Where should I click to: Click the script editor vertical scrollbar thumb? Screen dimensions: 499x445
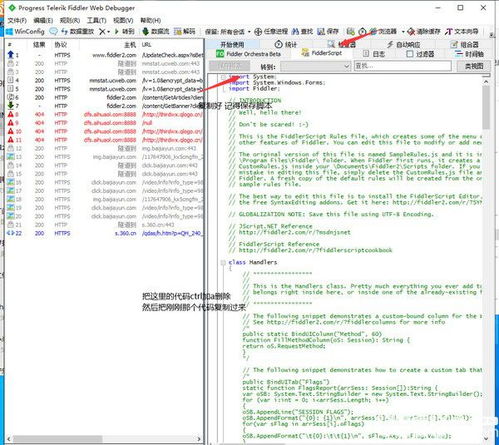point(486,107)
